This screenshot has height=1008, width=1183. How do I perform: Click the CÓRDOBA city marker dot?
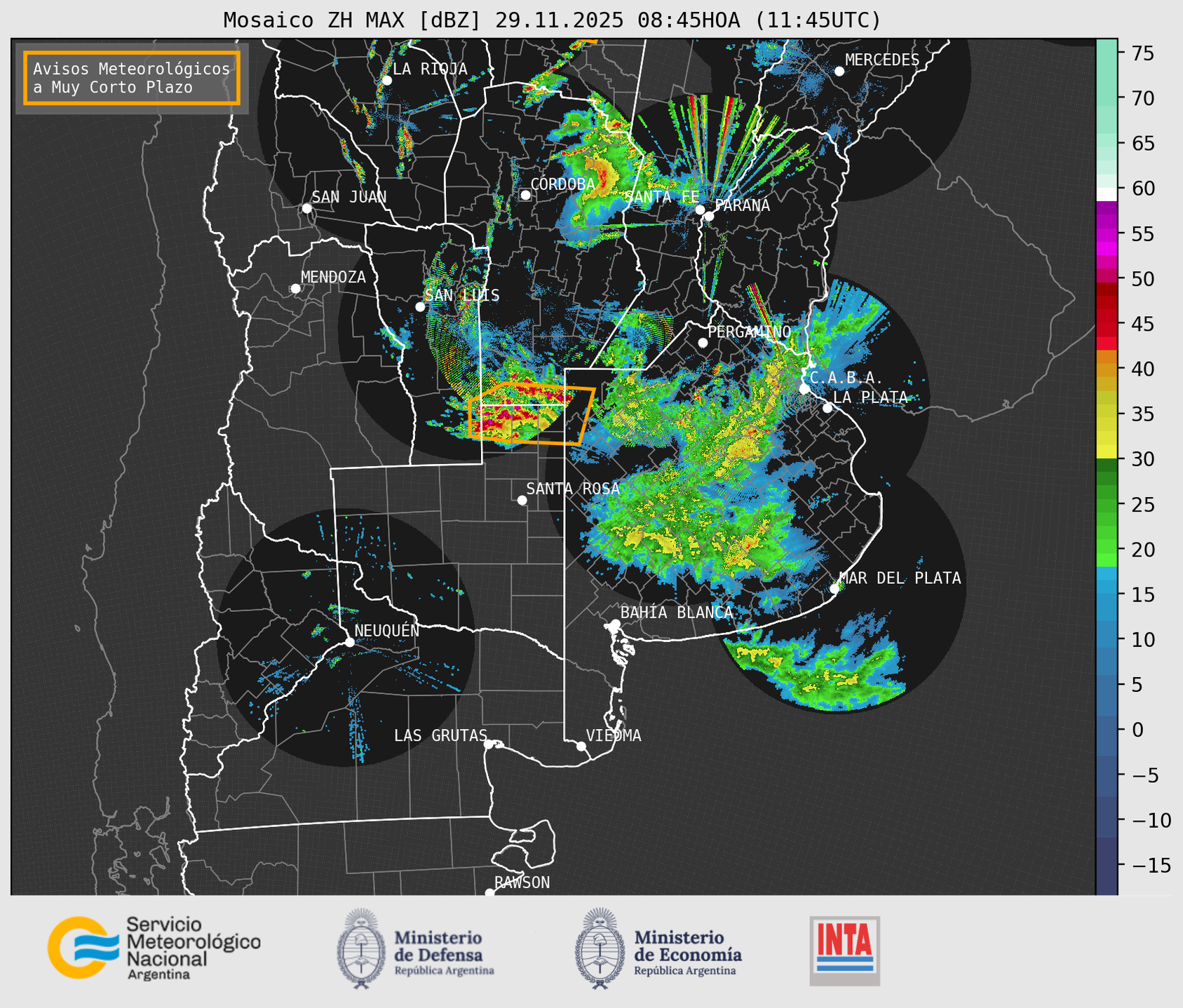[525, 195]
